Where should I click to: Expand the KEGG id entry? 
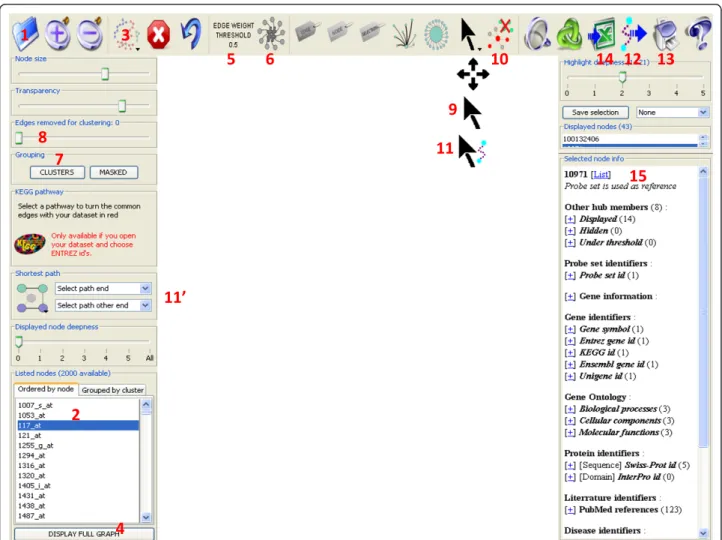[570, 353]
